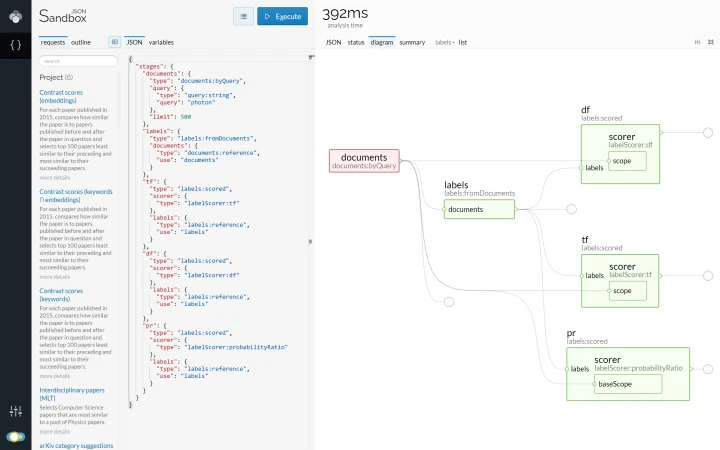Switch to the outline tab
This screenshot has width=720, height=450.
coord(81,42)
